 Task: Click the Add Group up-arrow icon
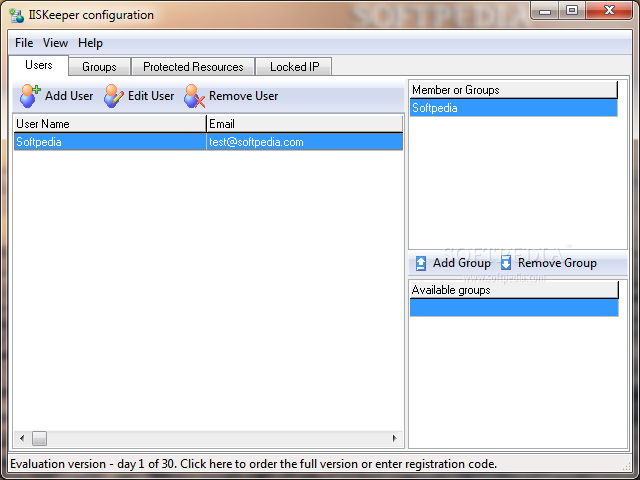(x=421, y=263)
